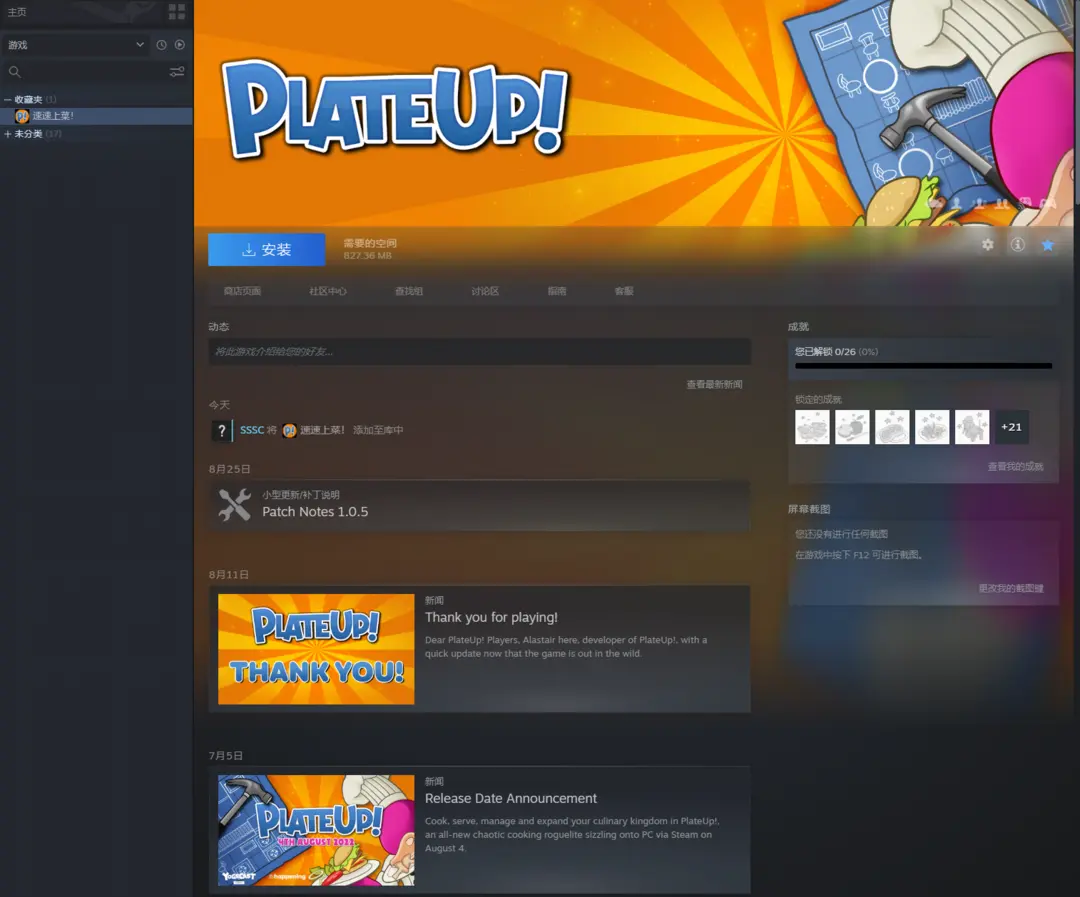
Task: Open the 社区中心 tab
Action: tap(328, 291)
